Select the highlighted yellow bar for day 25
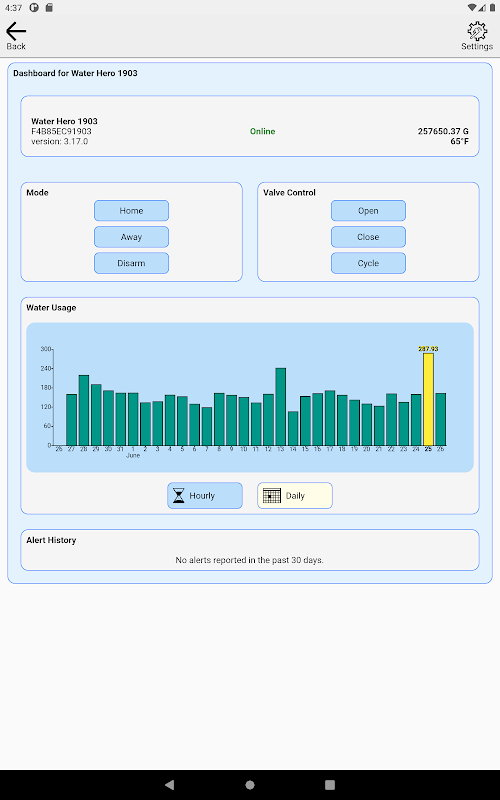Image resolution: width=500 pixels, height=800 pixels. [429, 399]
